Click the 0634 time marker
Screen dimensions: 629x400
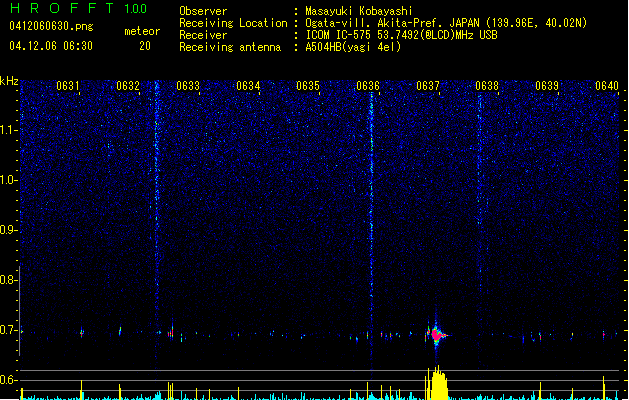[x=248, y=85]
